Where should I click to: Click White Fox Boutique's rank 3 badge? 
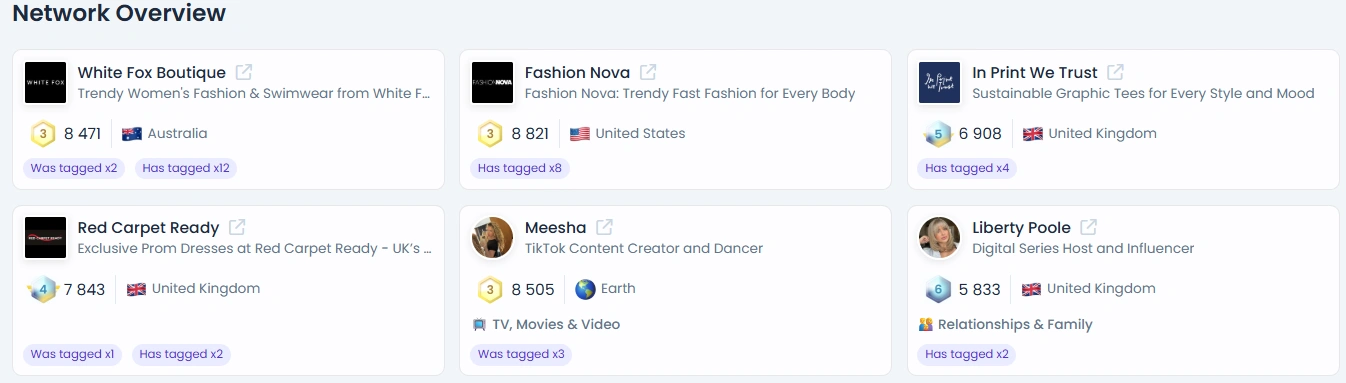click(42, 133)
